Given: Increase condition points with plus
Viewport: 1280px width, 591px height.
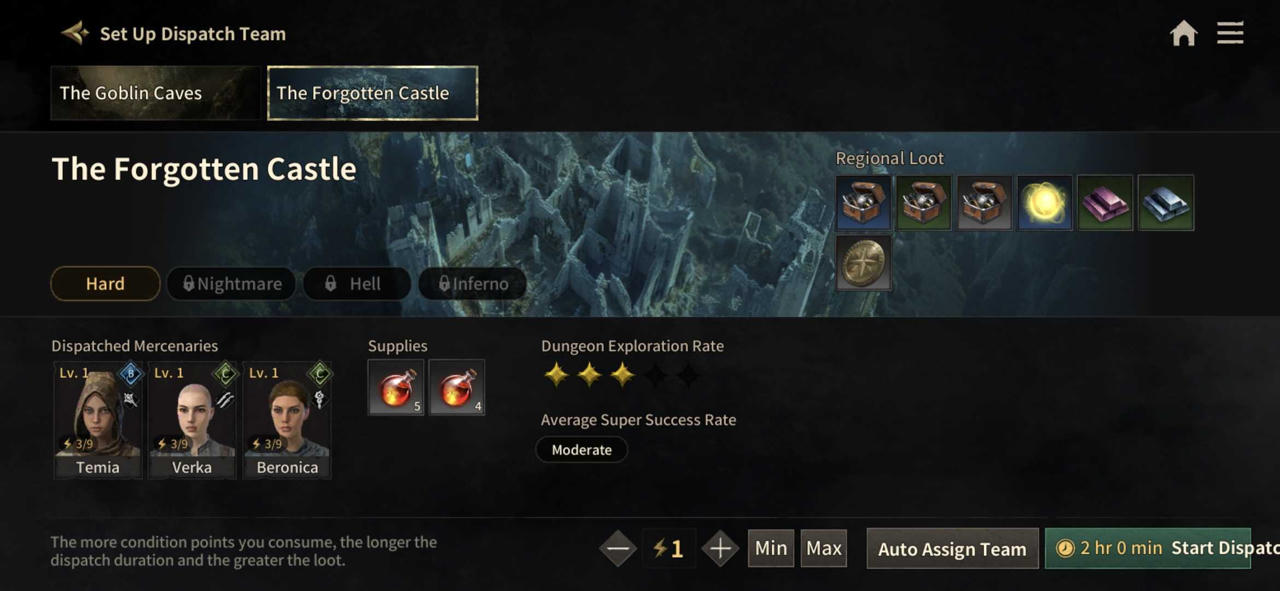Looking at the screenshot, I should coord(720,548).
